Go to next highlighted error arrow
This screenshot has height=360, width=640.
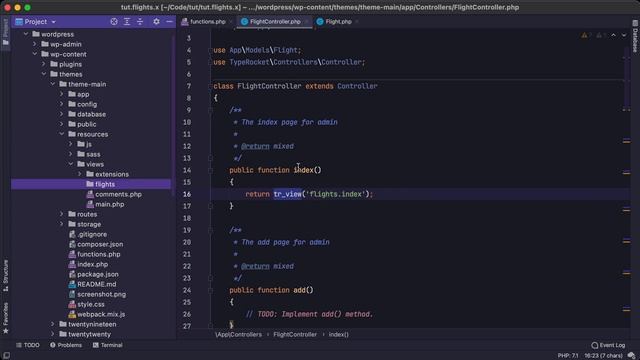[624, 36]
